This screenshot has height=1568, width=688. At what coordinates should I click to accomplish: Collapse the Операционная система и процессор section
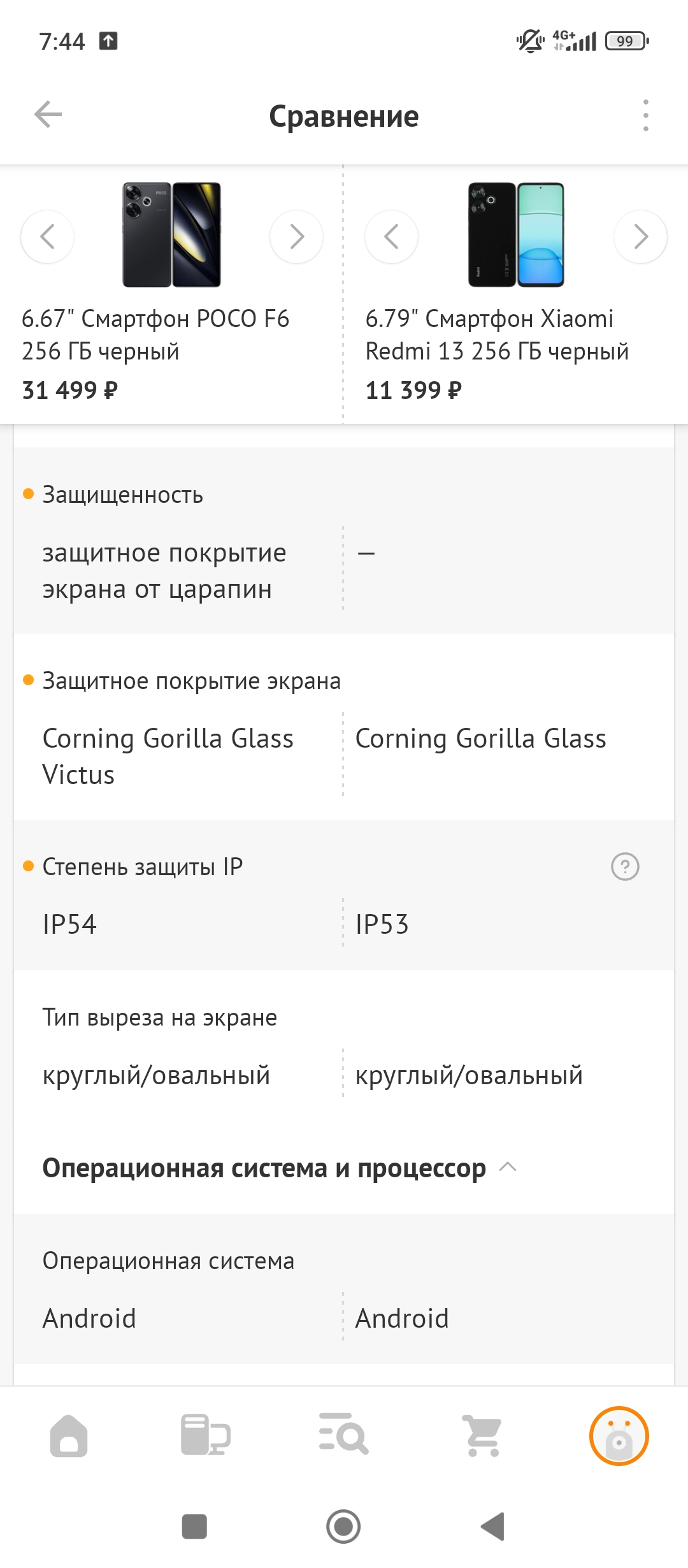click(x=508, y=1167)
